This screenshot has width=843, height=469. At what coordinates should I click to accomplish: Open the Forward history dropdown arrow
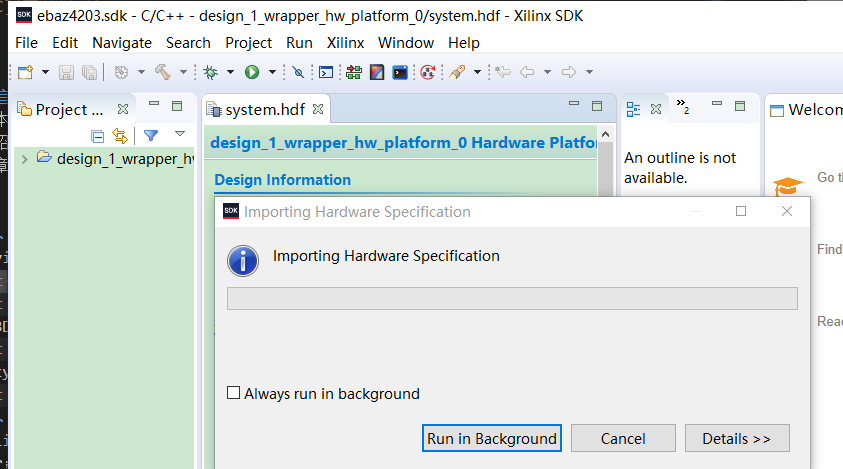(x=589, y=72)
